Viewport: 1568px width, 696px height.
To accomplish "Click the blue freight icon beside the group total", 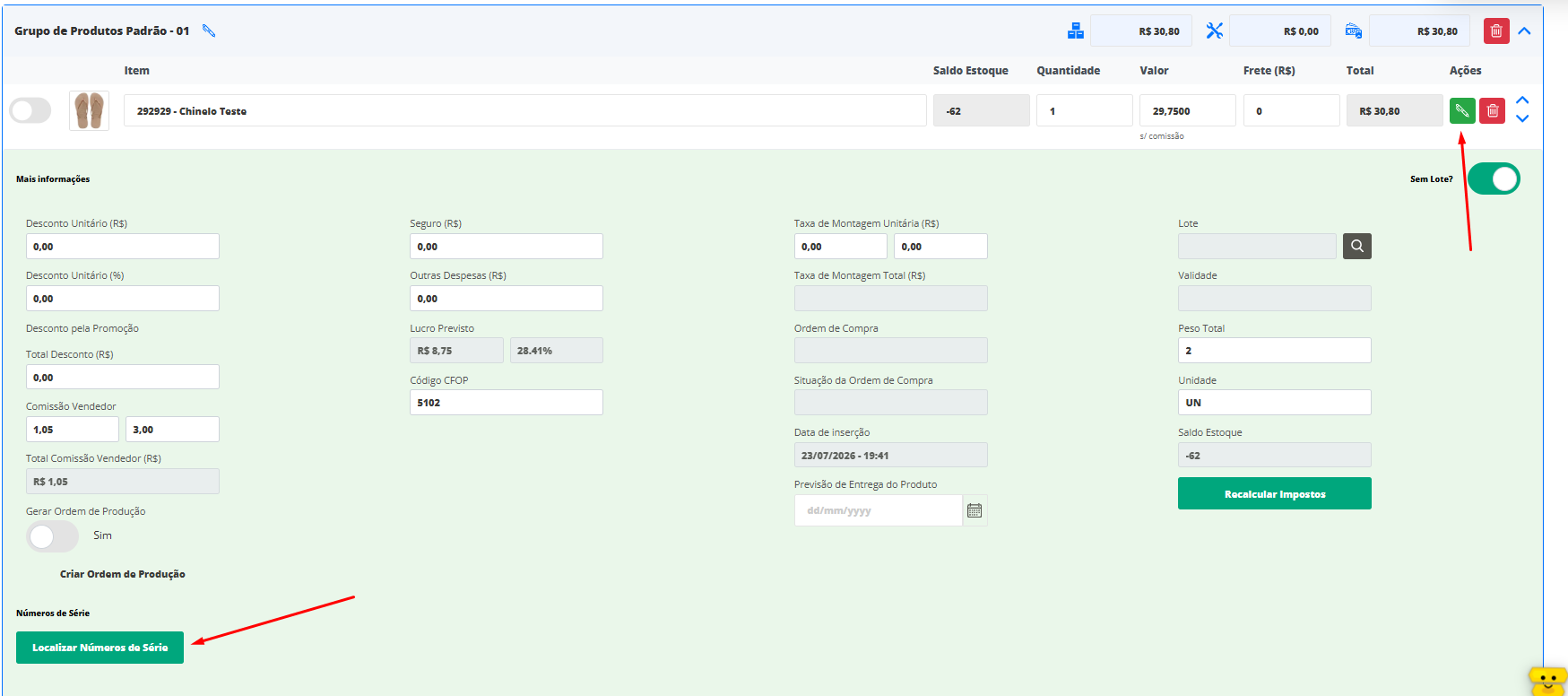I will (1354, 31).
